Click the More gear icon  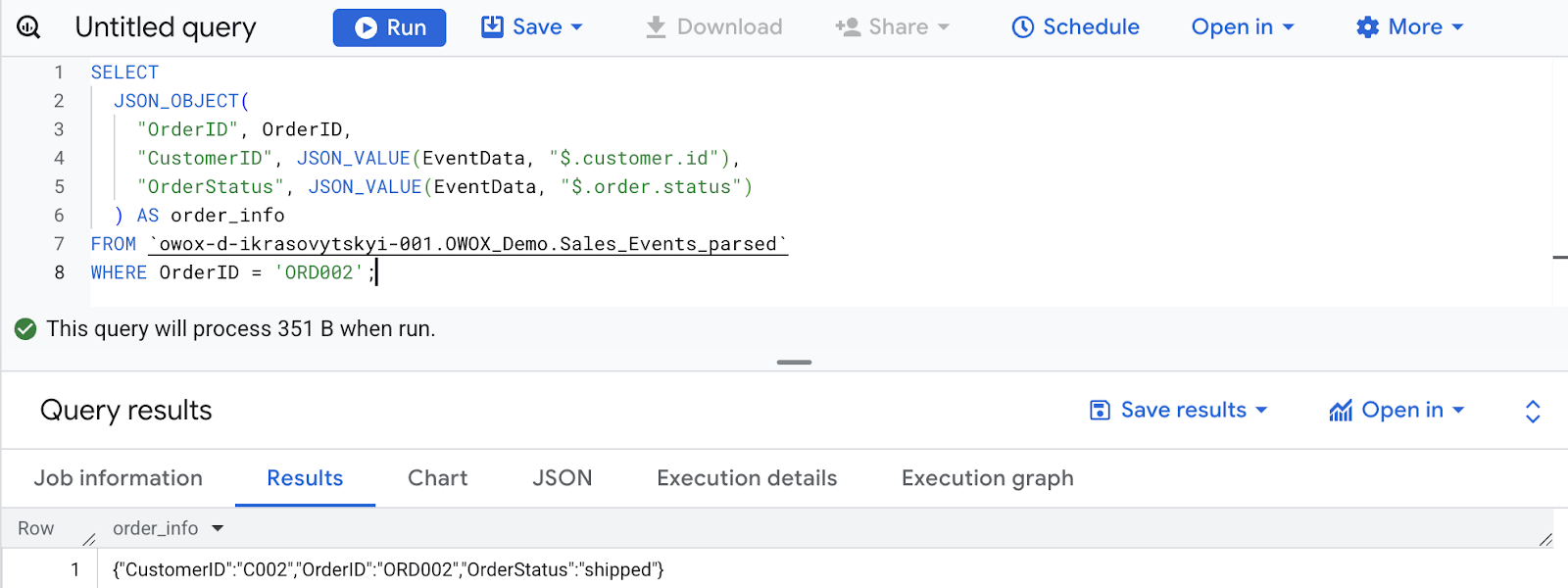point(1368,27)
